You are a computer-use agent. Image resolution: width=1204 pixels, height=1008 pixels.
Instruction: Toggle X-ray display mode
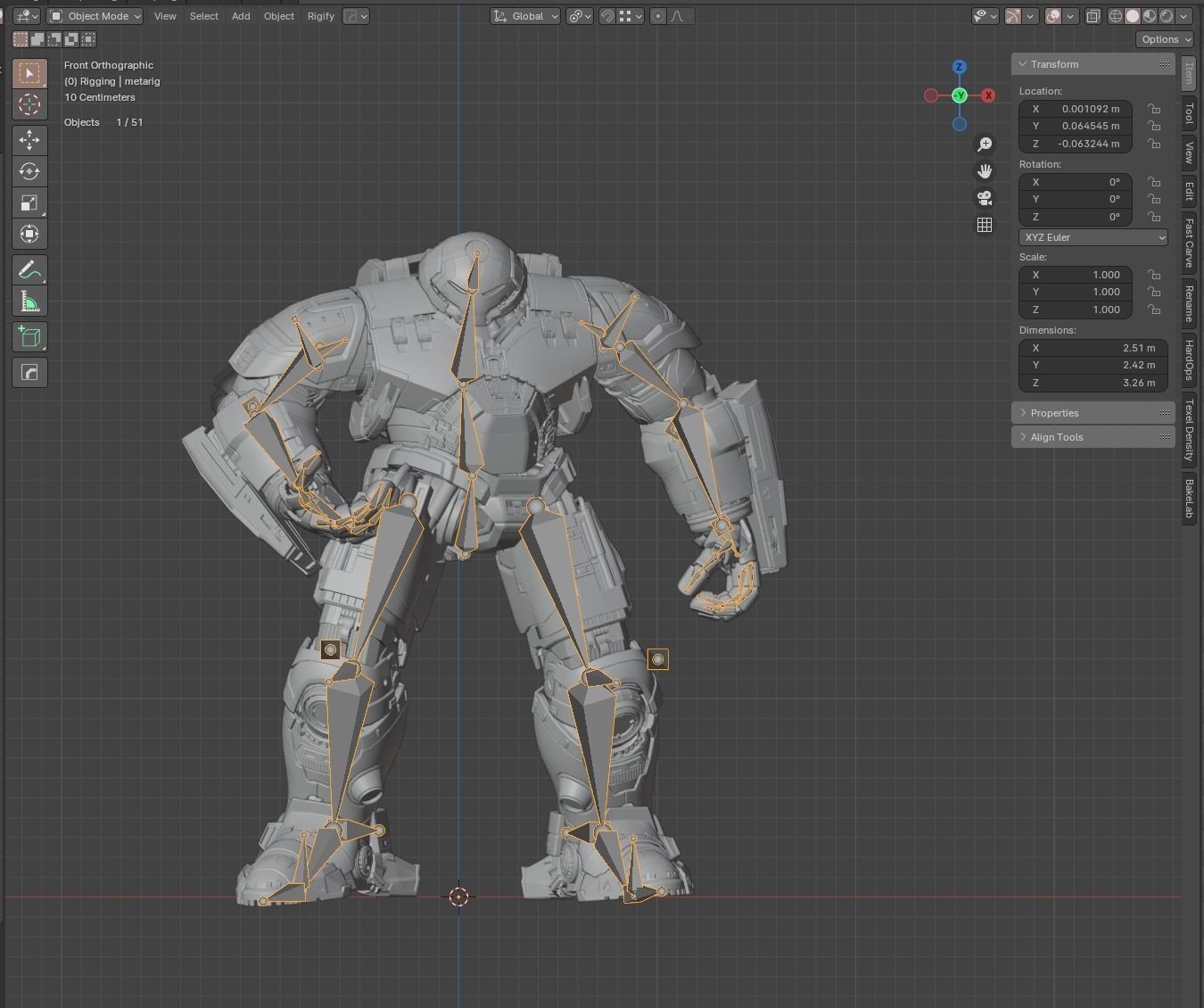1093,16
